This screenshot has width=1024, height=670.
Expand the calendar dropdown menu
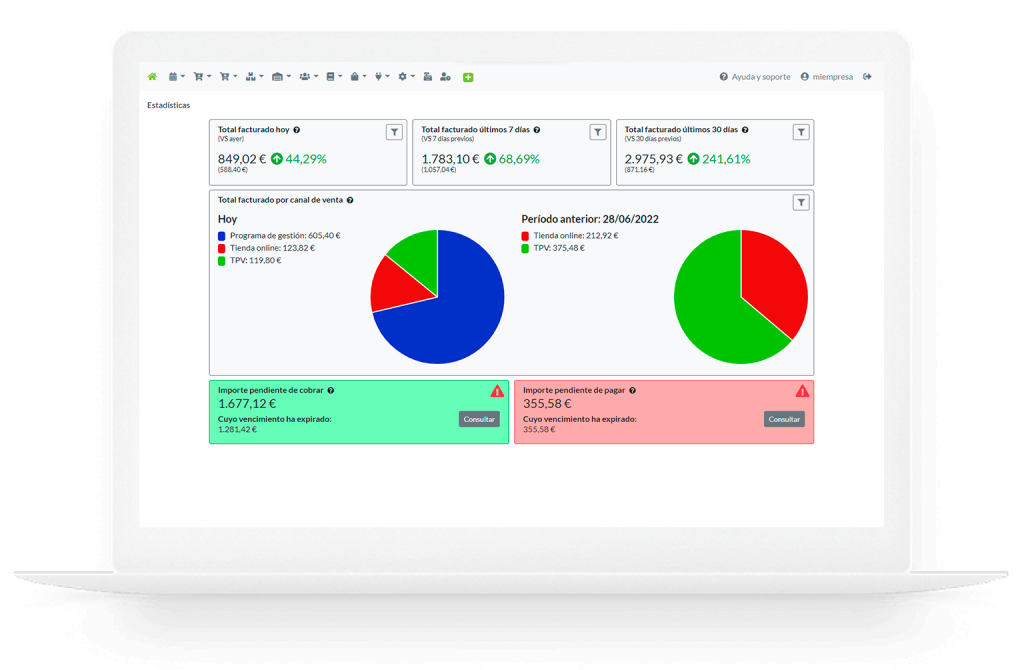tap(176, 77)
